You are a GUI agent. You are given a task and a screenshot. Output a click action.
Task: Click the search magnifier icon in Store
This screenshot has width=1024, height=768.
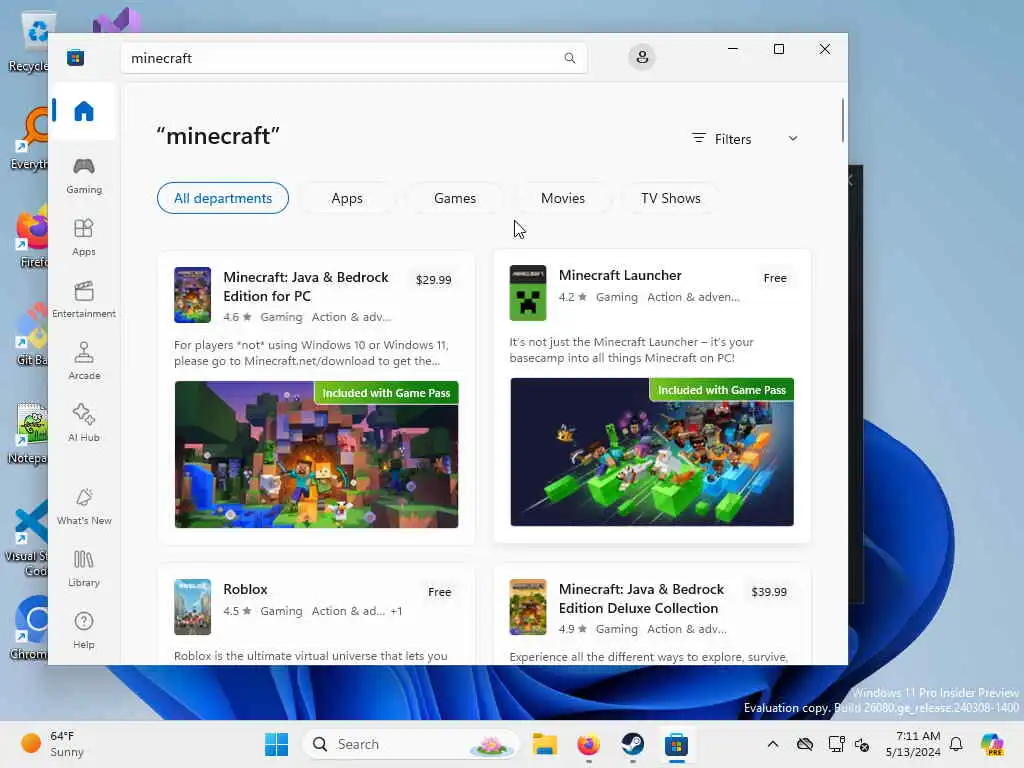569,58
